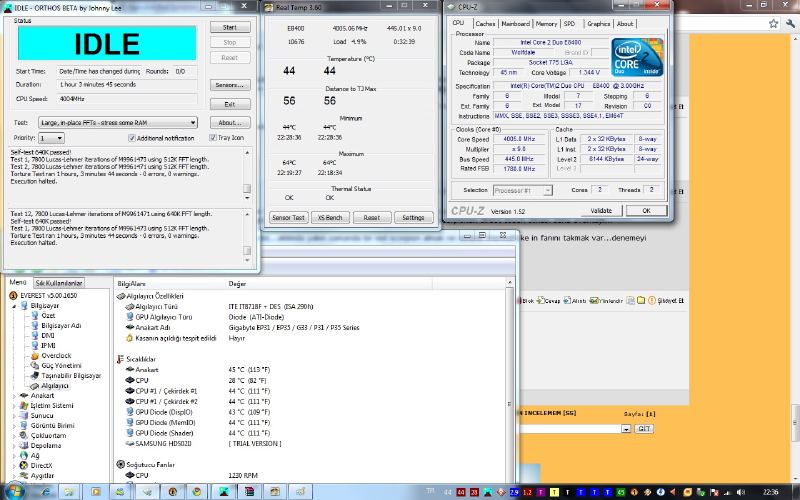Click Sensor Test button in Real Temp
This screenshot has height=500, width=800.
pos(288,217)
